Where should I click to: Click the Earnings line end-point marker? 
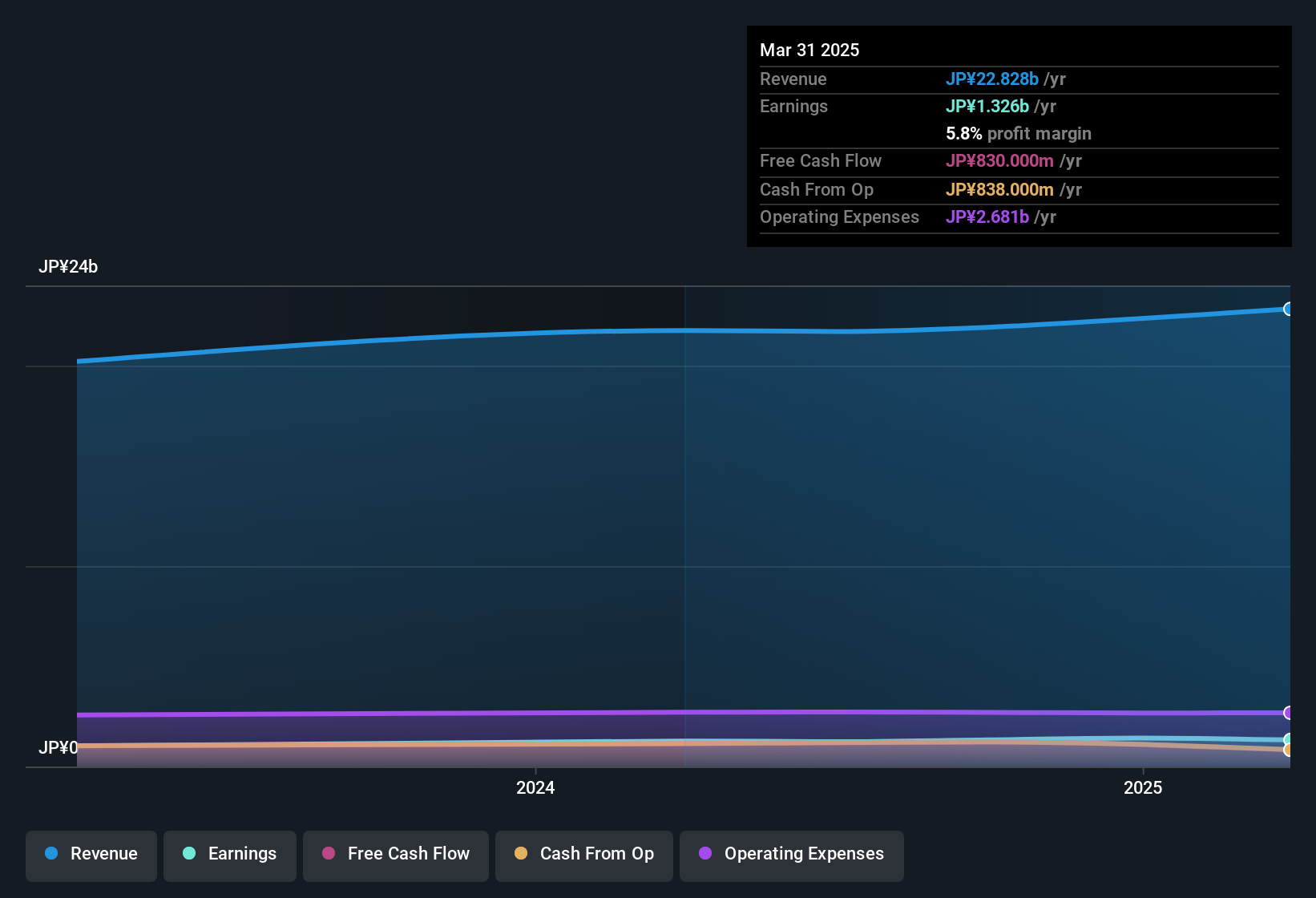[1288, 739]
